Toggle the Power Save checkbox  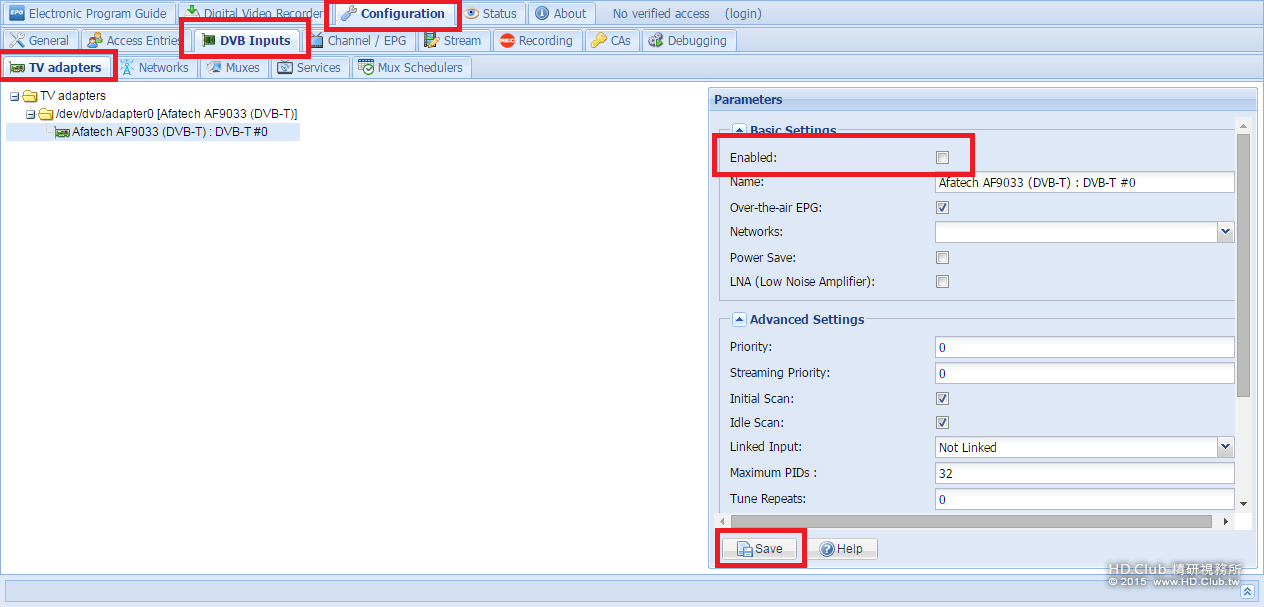coord(942,258)
